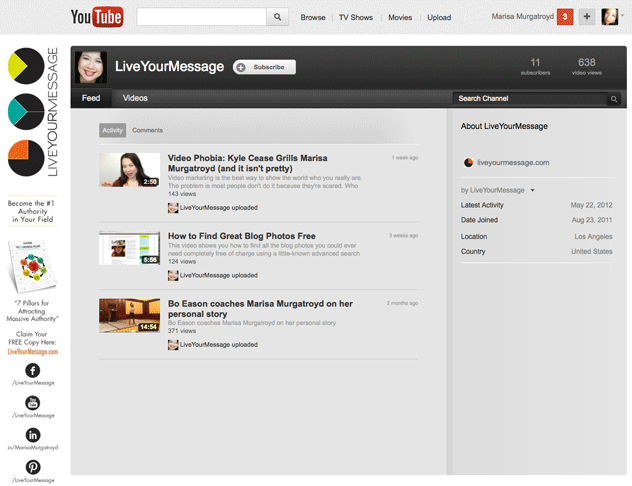Click the 'May 22, 2012' latest activity date
This screenshot has height=486, width=632.
(x=591, y=205)
